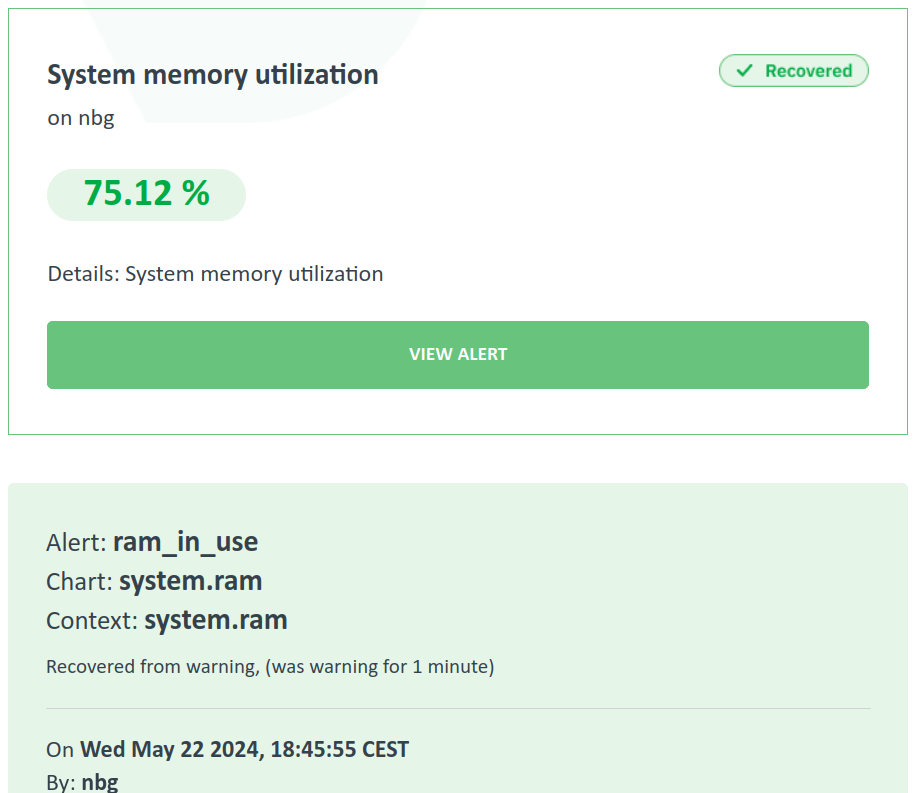The height and width of the screenshot is (793, 923).
Task: Click the 75.12 % value pill
Action: pos(146,194)
